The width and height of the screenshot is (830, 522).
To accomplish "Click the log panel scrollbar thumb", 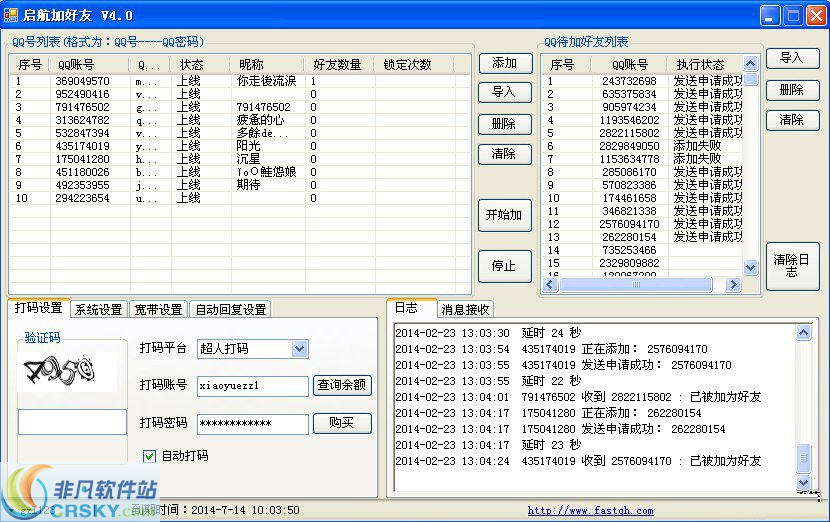I will pyautogui.click(x=804, y=458).
